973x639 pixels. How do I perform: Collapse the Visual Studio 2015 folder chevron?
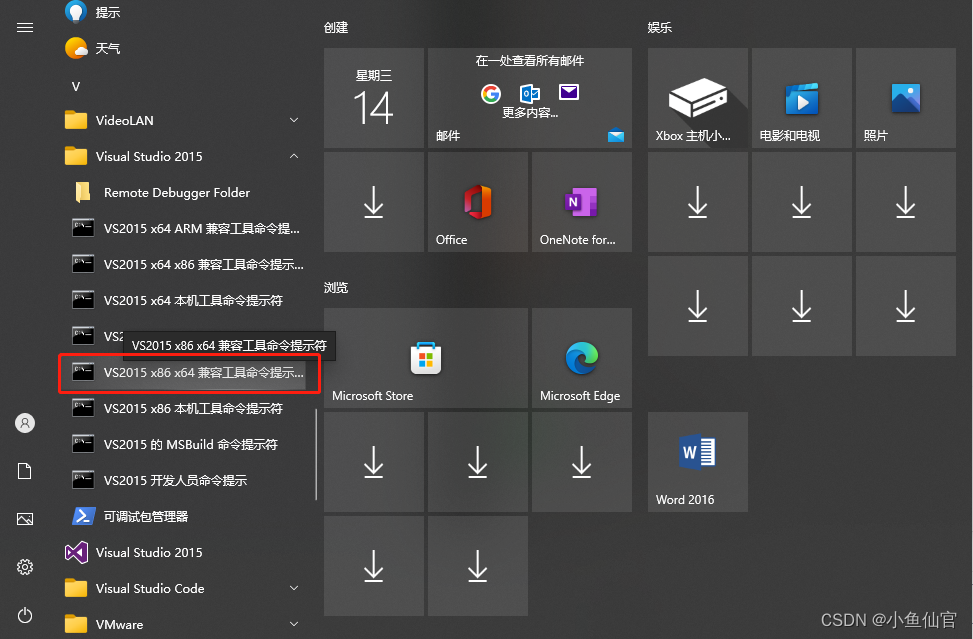click(x=294, y=156)
